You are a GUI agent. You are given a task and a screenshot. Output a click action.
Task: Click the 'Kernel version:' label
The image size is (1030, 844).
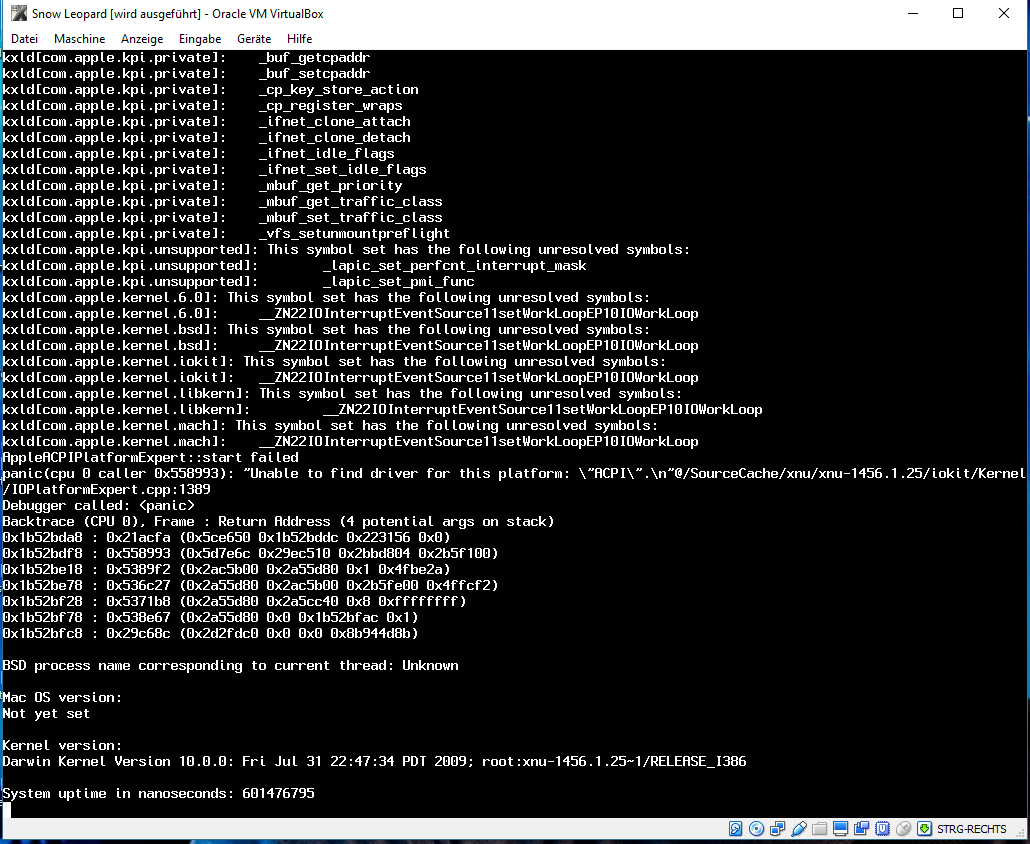62,745
